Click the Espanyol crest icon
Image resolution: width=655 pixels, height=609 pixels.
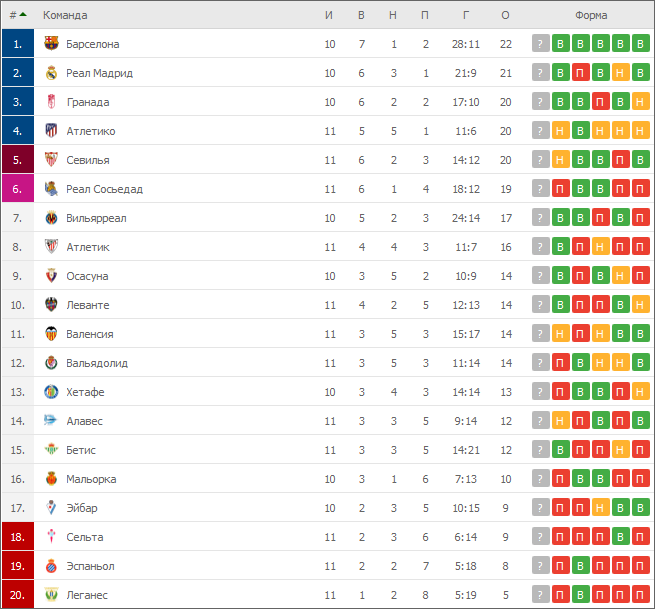pos(51,566)
